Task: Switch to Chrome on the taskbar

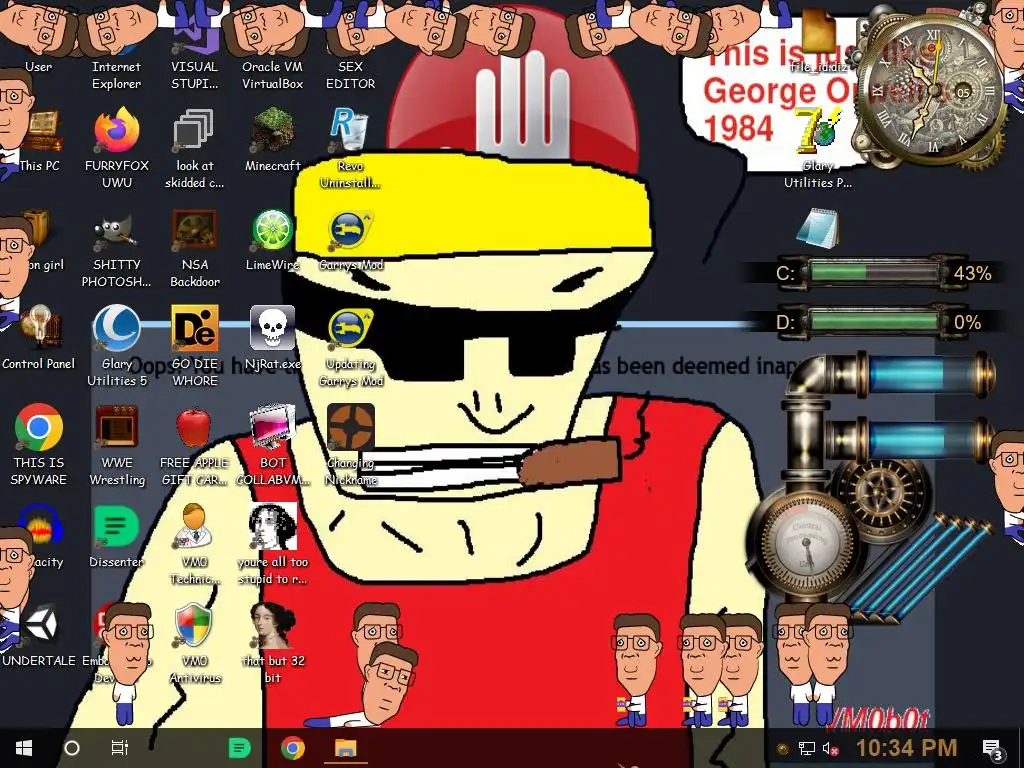Action: click(293, 748)
